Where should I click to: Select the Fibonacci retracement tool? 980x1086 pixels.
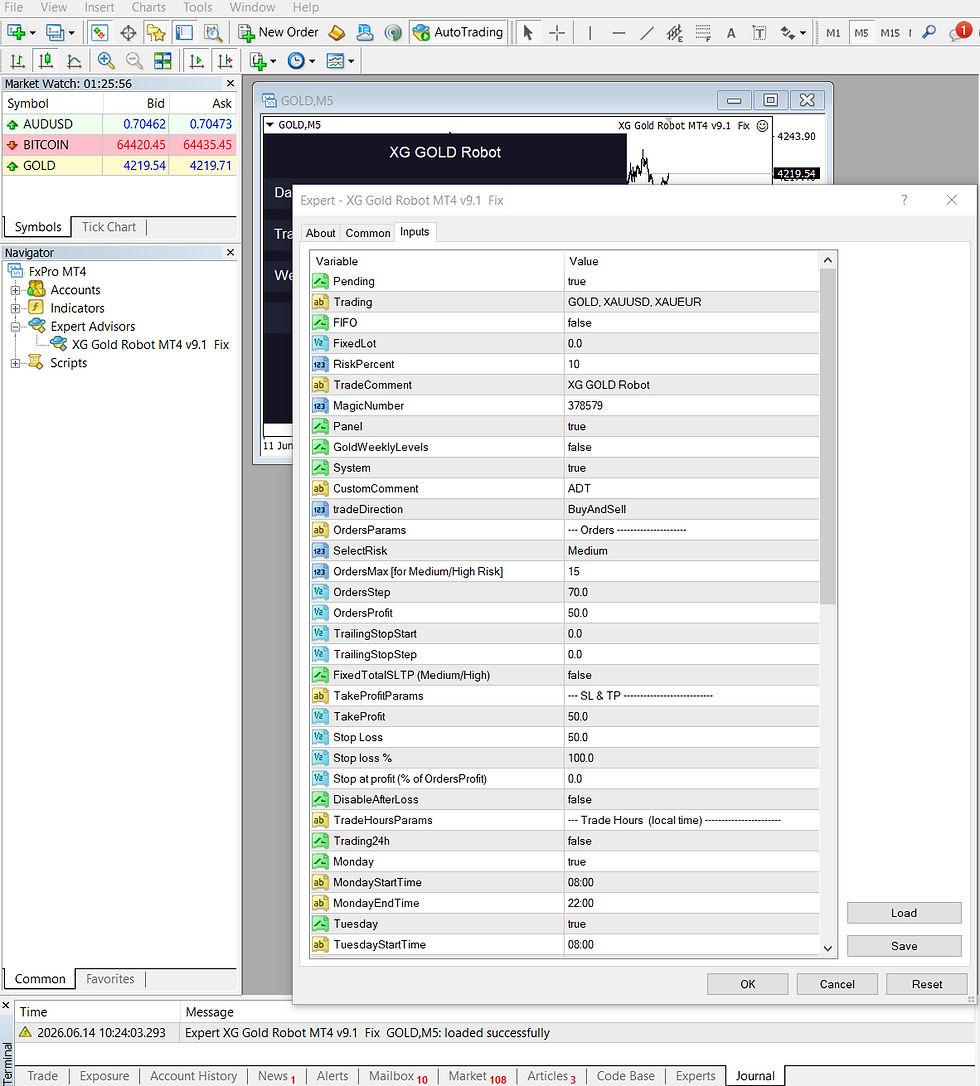pyautogui.click(x=703, y=33)
